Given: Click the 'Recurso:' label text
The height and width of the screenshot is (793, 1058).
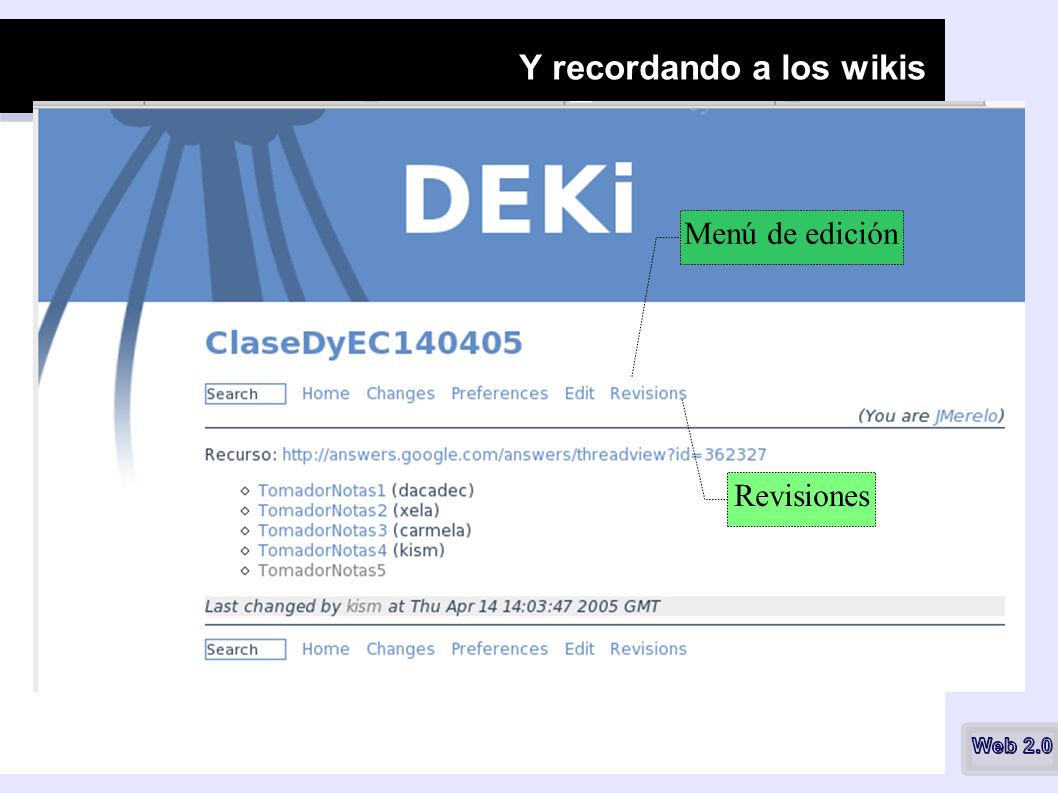Looking at the screenshot, I should coord(241,454).
